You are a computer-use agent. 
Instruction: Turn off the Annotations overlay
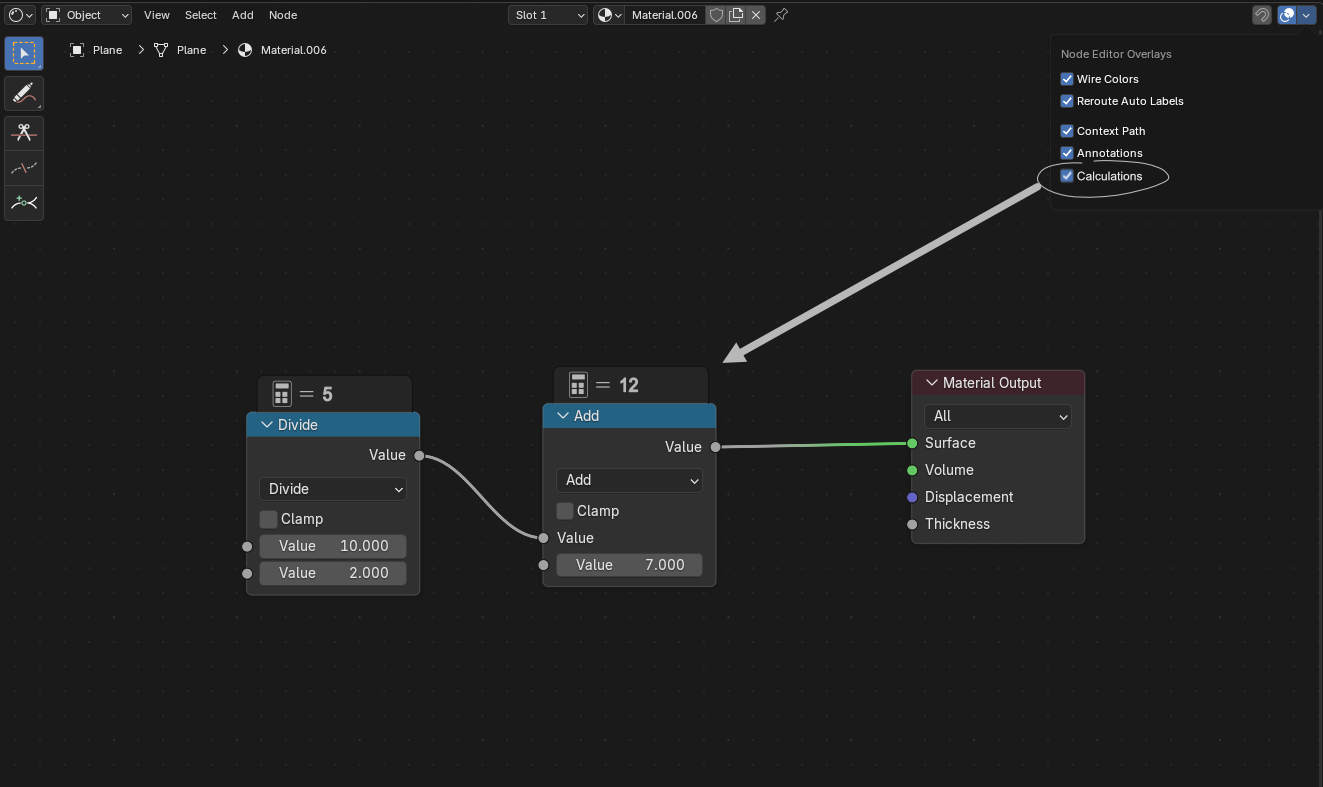1067,153
